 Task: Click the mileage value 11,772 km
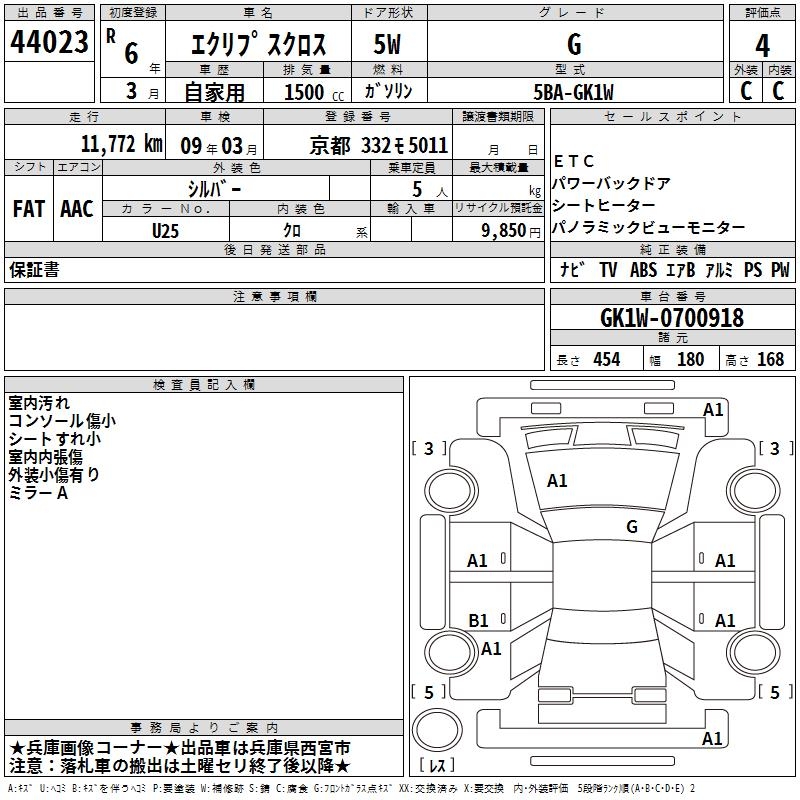[122, 144]
